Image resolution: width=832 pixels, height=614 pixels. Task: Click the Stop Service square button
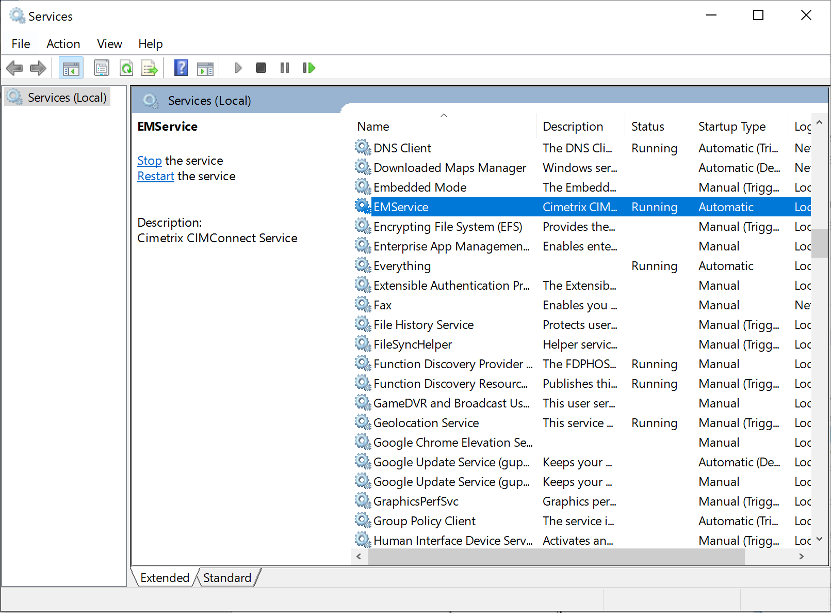(261, 68)
